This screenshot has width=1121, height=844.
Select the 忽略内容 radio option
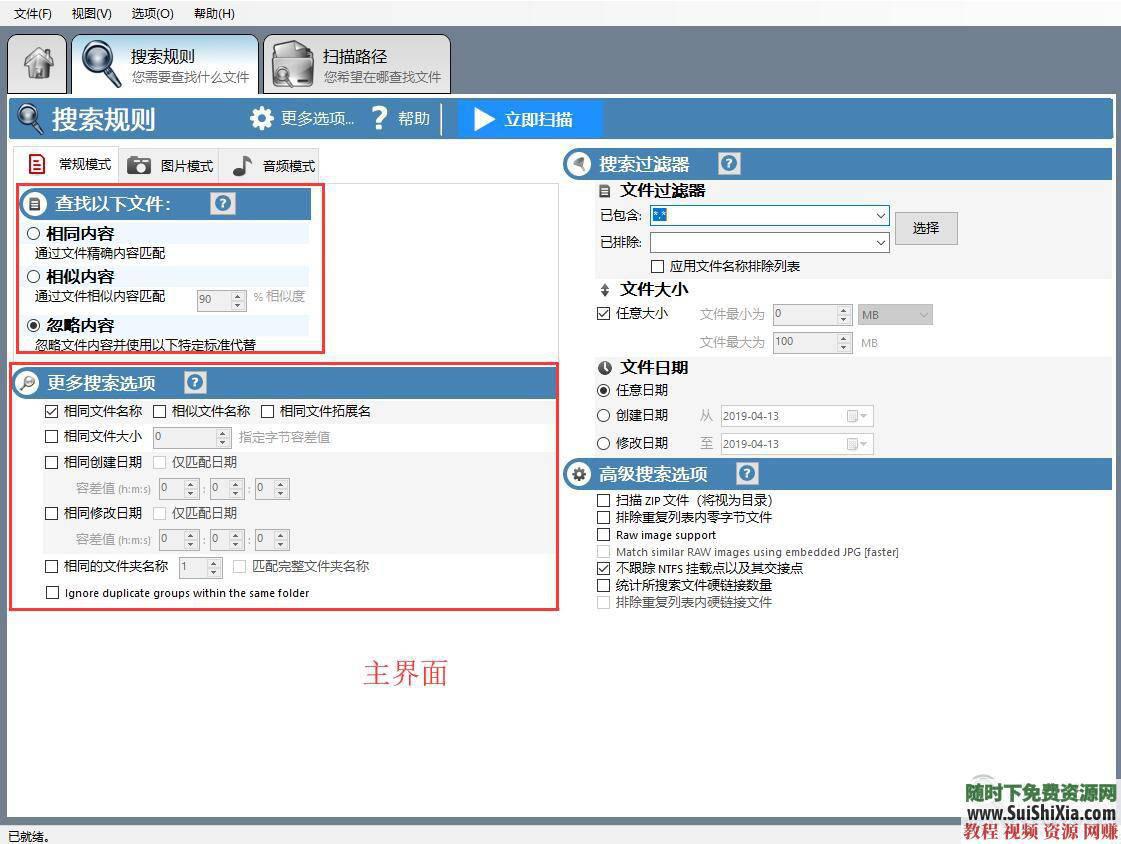[x=33, y=325]
